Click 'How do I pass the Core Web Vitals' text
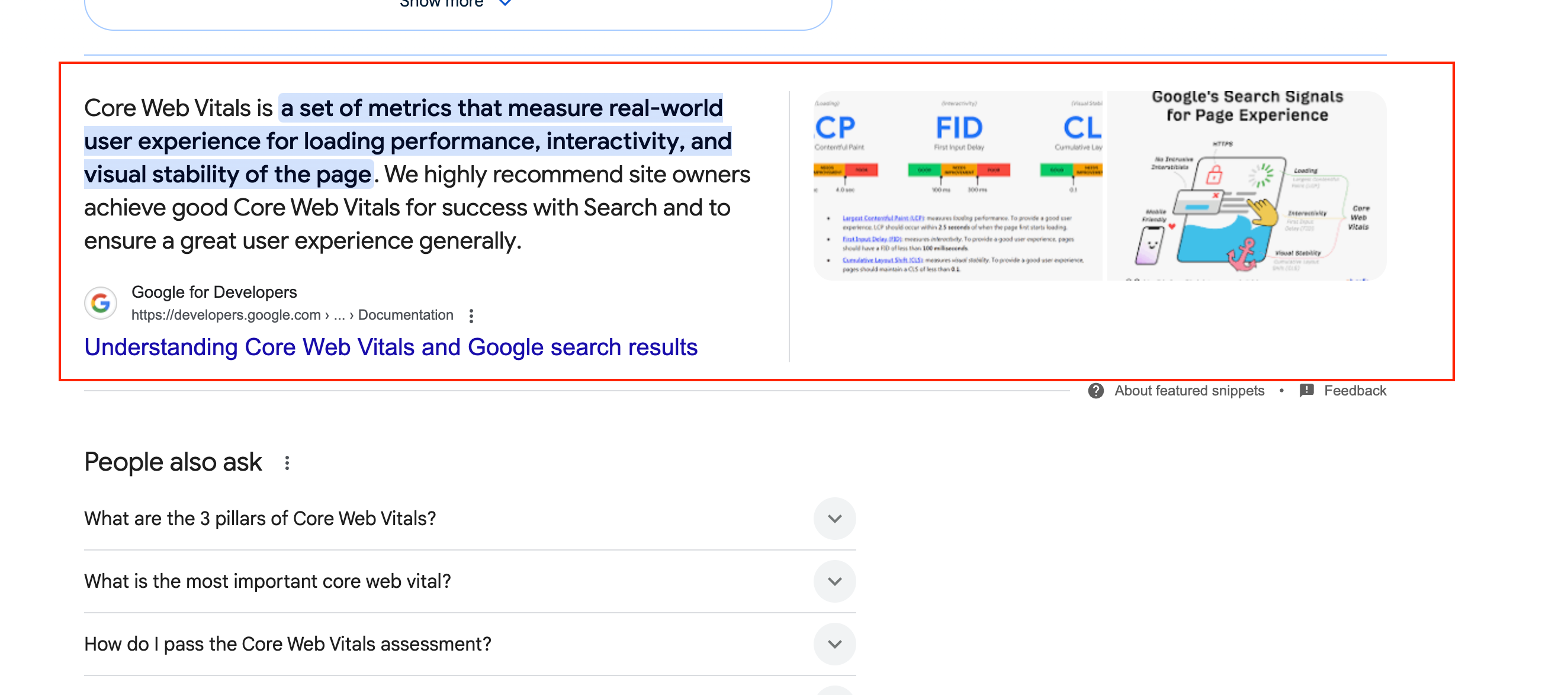1568x695 pixels. click(x=288, y=644)
